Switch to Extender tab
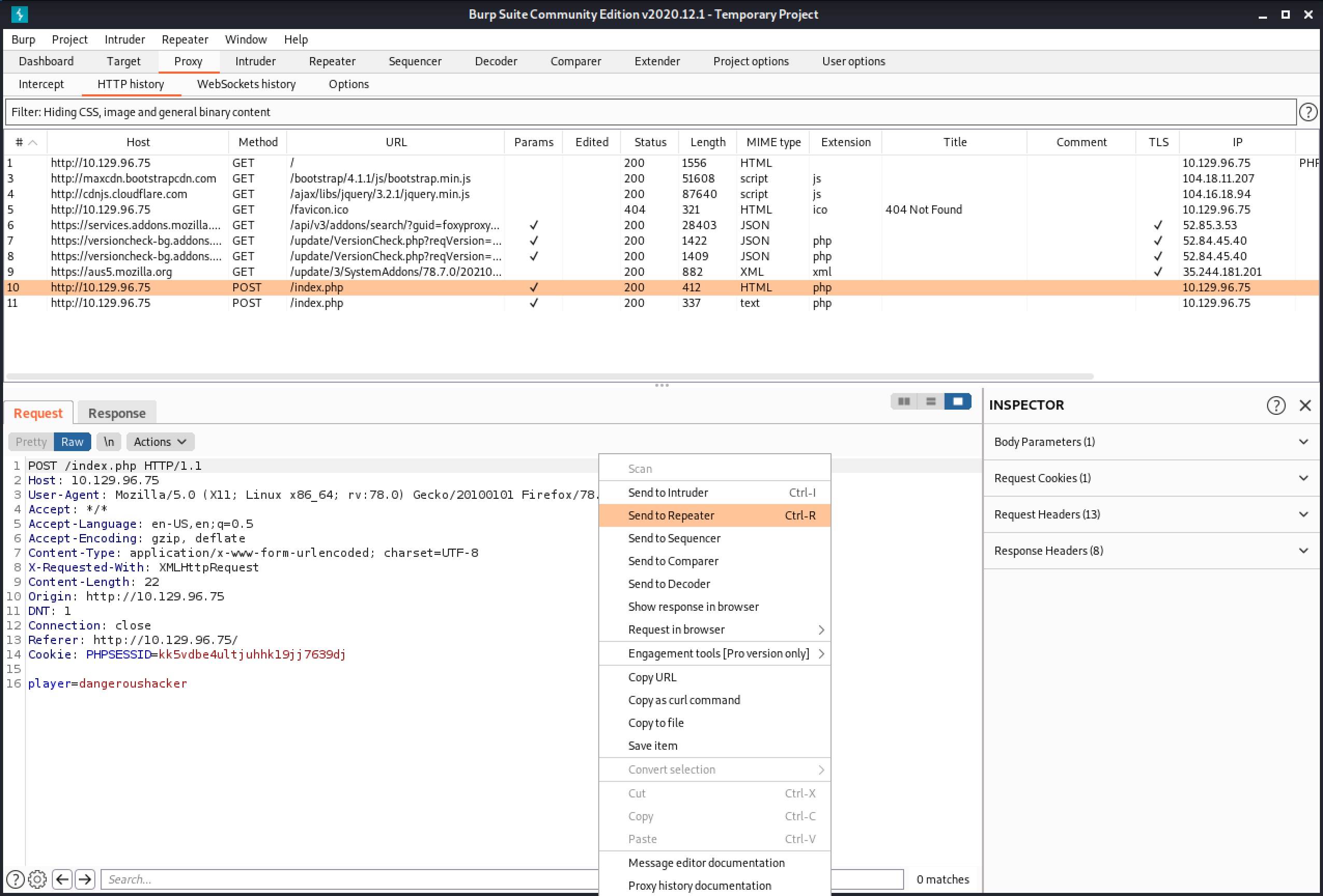 657,62
